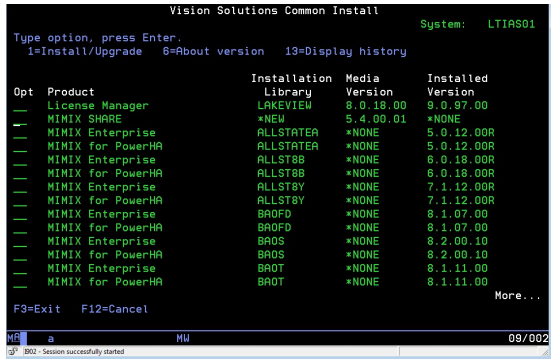This screenshot has height=362, width=553.
Task: Click Opt field for MIMIX for PowerHA ALLST8B
Action: pos(20,174)
